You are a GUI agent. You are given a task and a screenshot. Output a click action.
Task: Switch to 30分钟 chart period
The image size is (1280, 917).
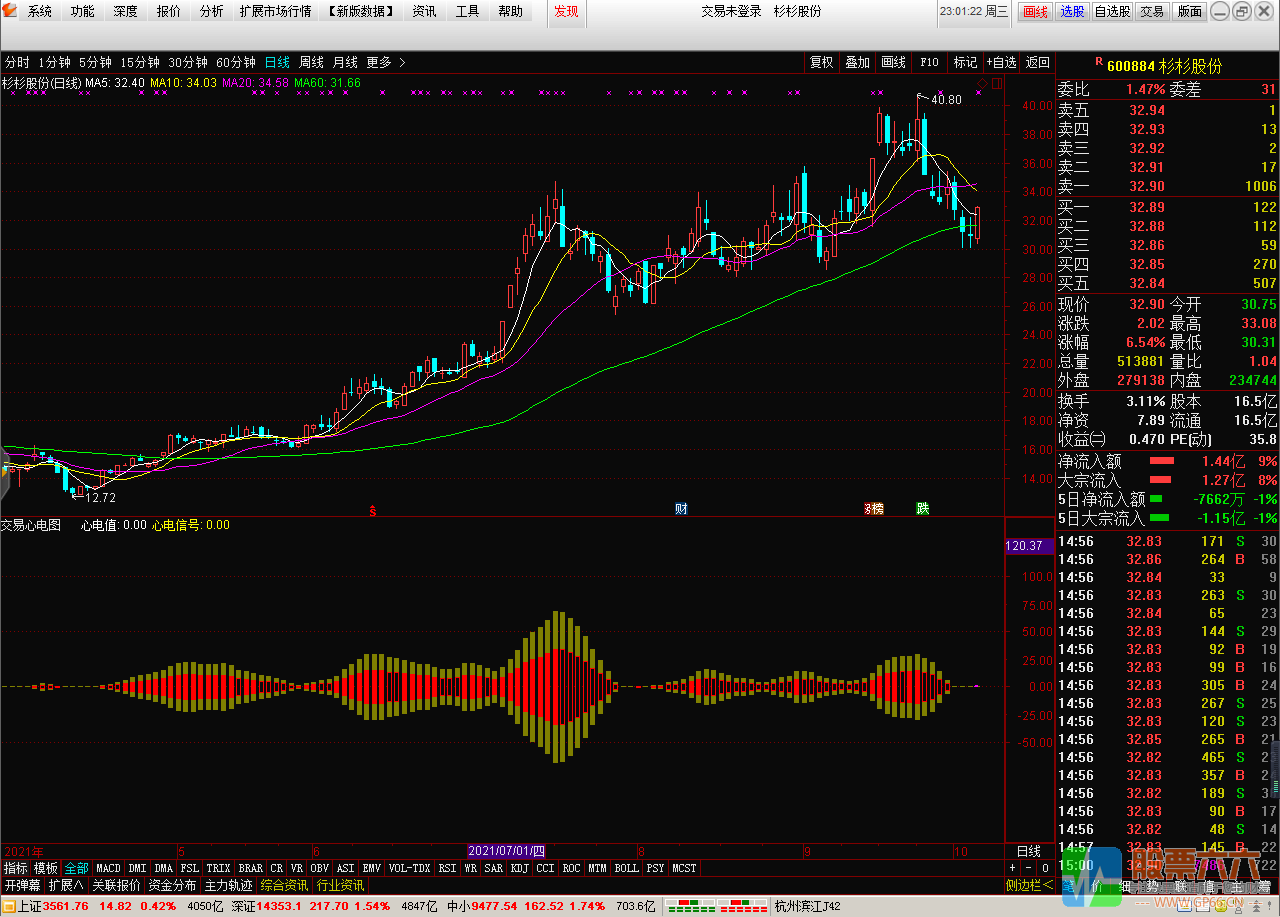188,62
